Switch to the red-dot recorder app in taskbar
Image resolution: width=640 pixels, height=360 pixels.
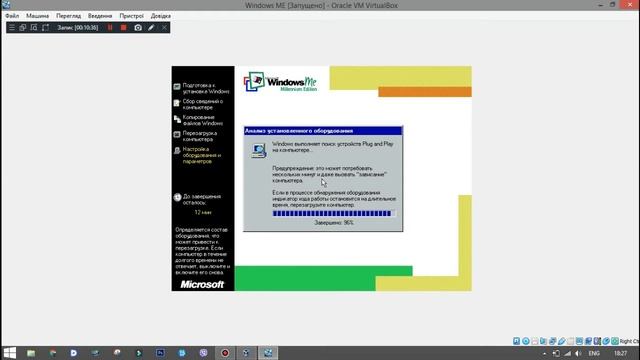coord(225,353)
